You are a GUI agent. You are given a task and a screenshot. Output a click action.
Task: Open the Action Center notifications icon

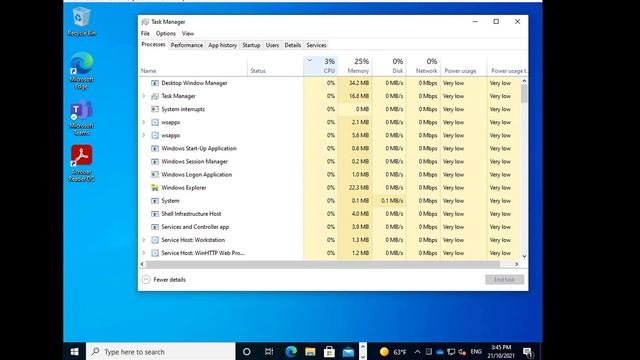(527, 351)
